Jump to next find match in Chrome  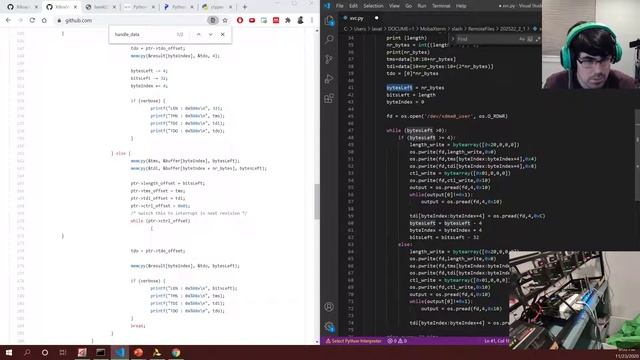click(211, 34)
